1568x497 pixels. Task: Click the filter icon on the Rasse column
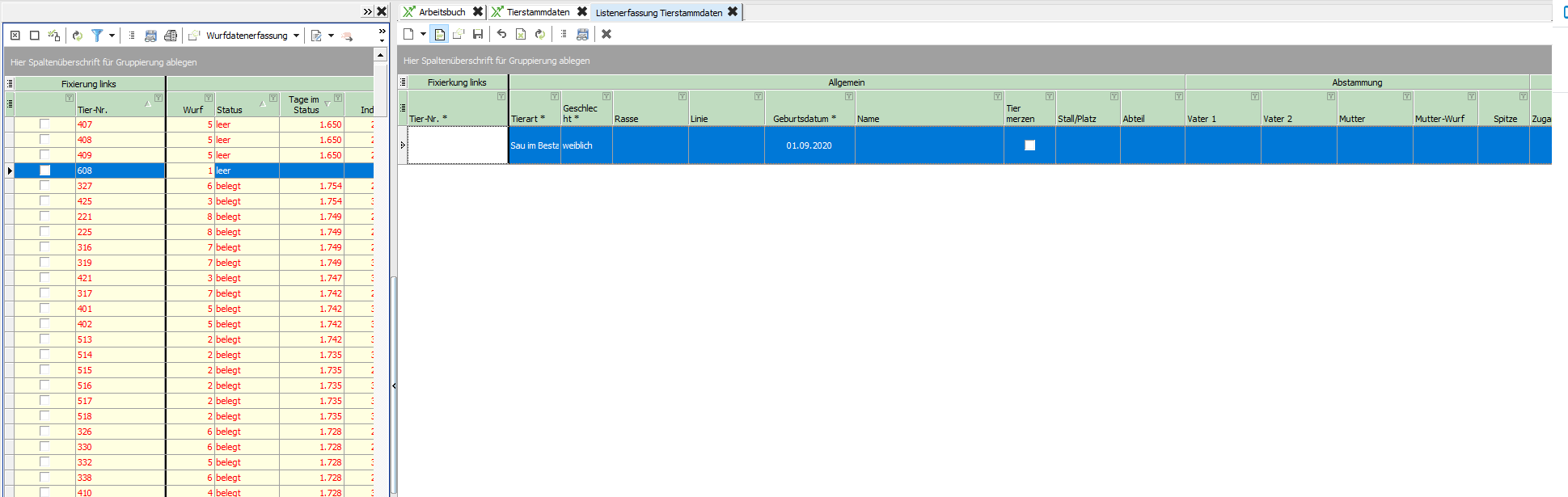click(x=682, y=96)
